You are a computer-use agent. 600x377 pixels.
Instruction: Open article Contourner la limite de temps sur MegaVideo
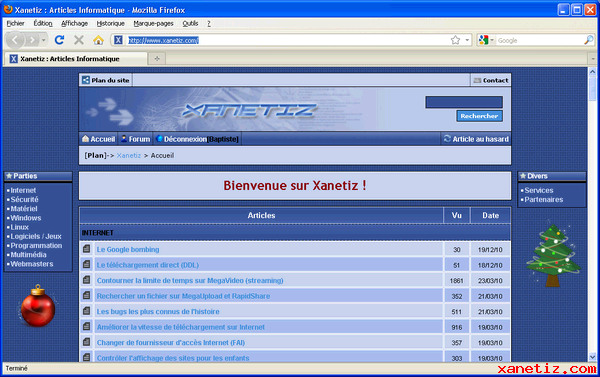click(x=190, y=281)
